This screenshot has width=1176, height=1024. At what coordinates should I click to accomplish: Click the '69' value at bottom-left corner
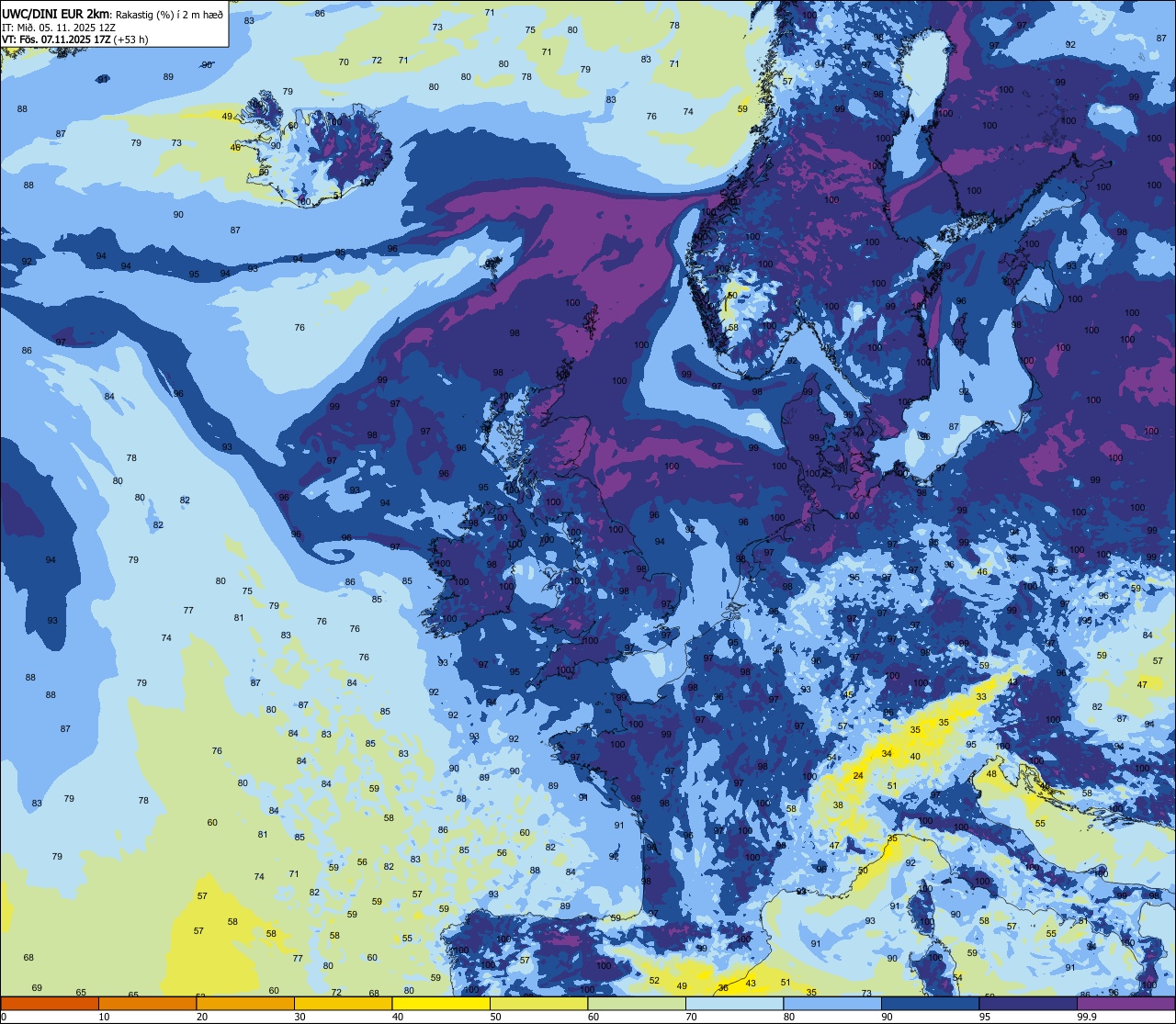(37, 988)
